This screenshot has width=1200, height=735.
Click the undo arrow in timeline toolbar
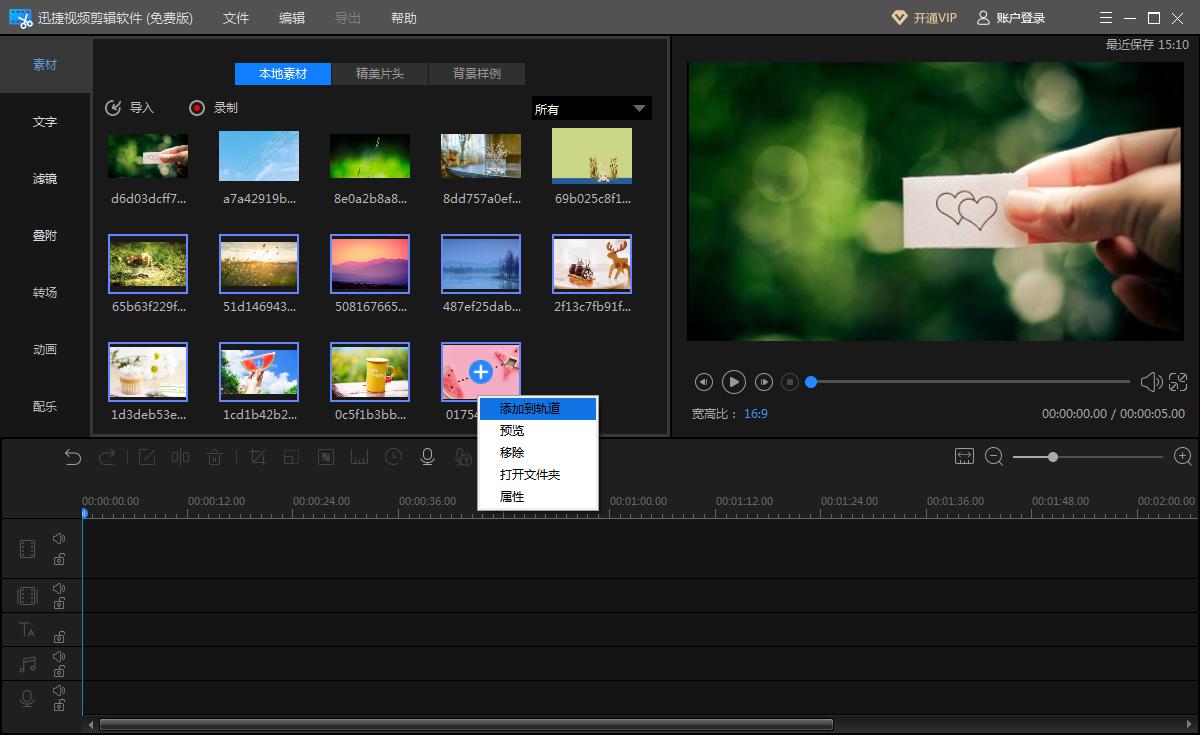pos(73,457)
